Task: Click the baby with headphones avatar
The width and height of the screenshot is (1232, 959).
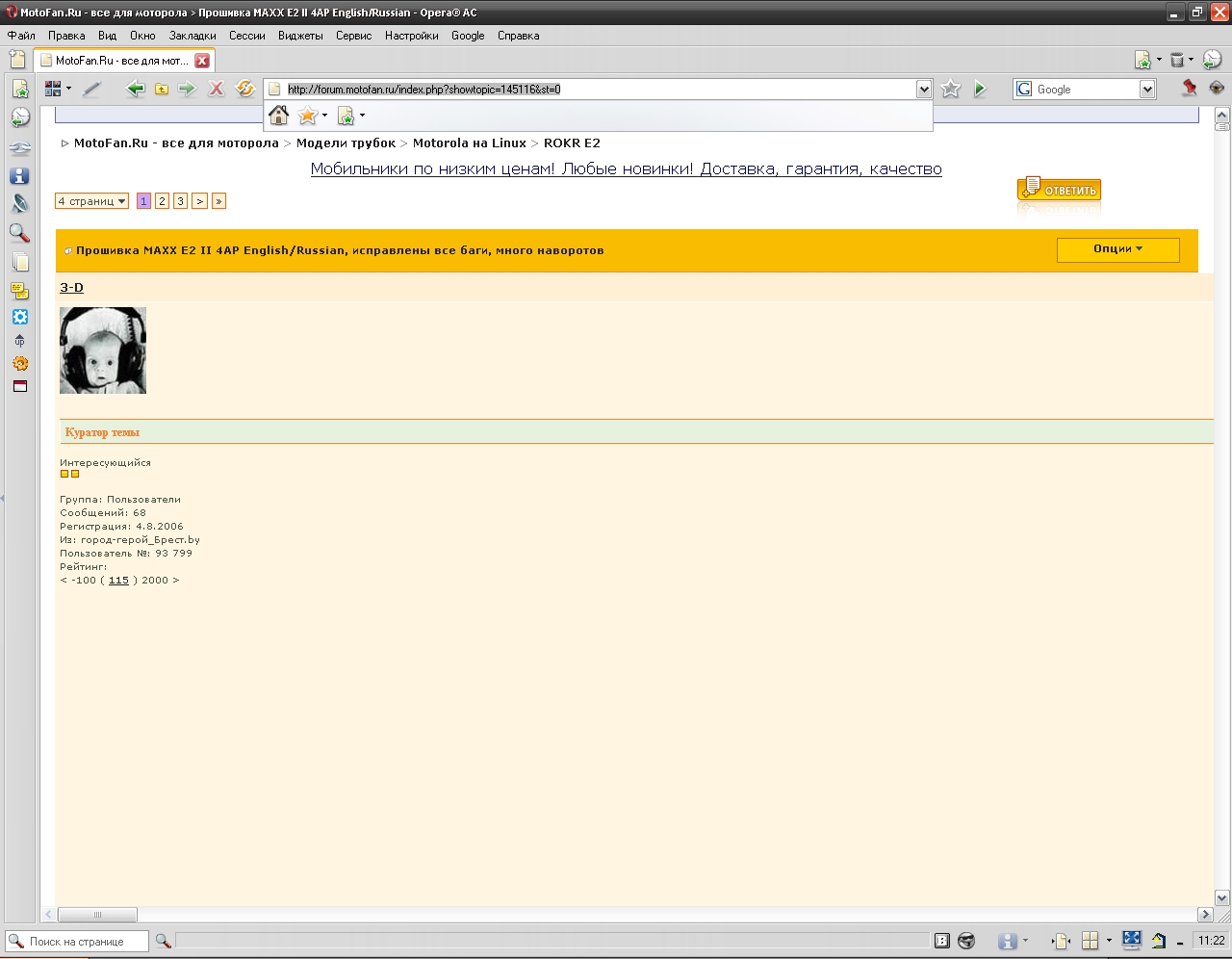Action: (x=103, y=350)
